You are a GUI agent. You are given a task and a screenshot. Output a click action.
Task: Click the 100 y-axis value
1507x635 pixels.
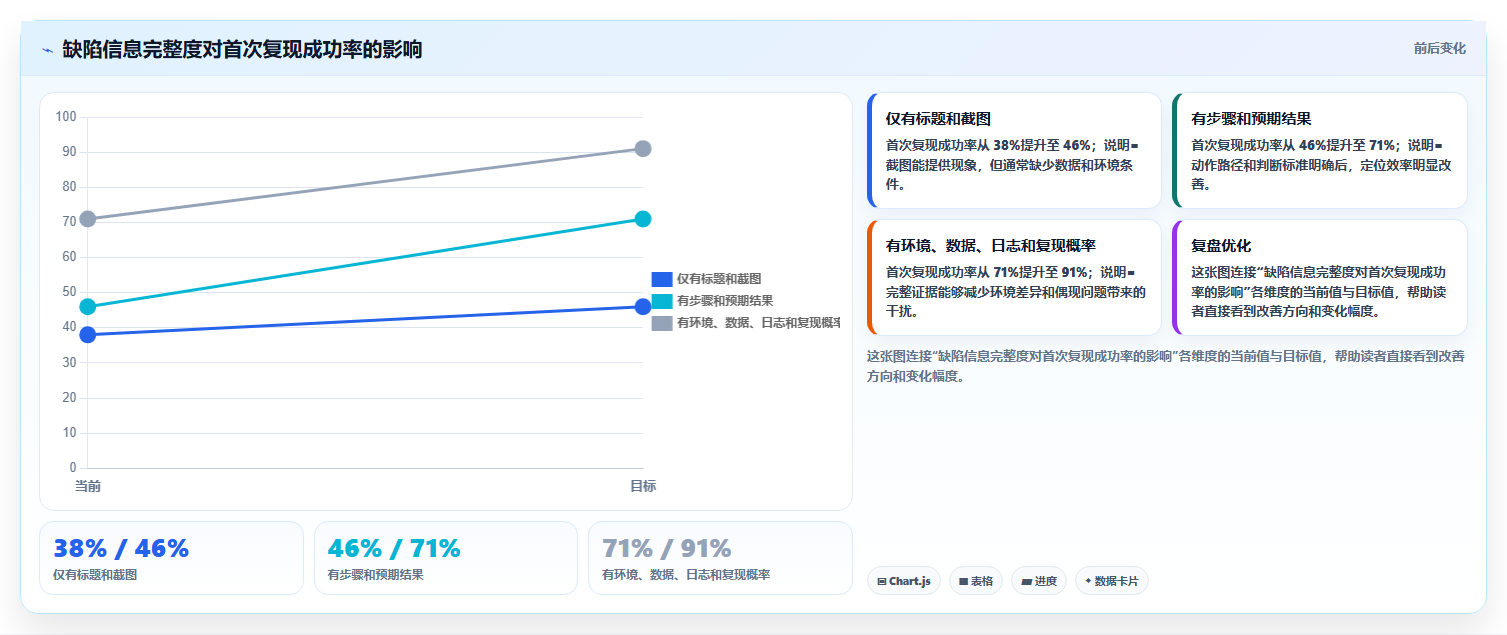coord(66,117)
